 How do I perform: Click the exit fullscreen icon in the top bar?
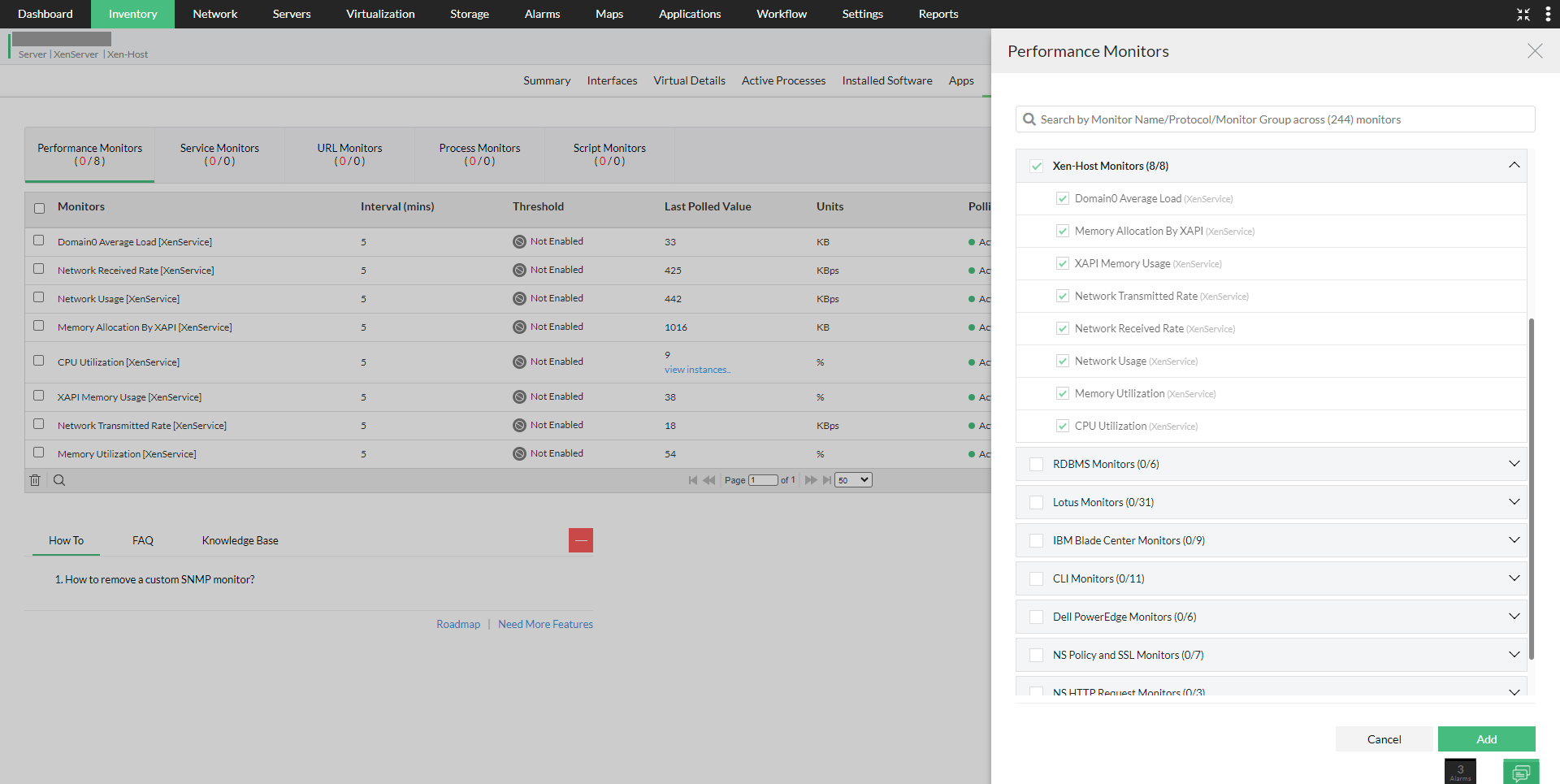point(1523,14)
